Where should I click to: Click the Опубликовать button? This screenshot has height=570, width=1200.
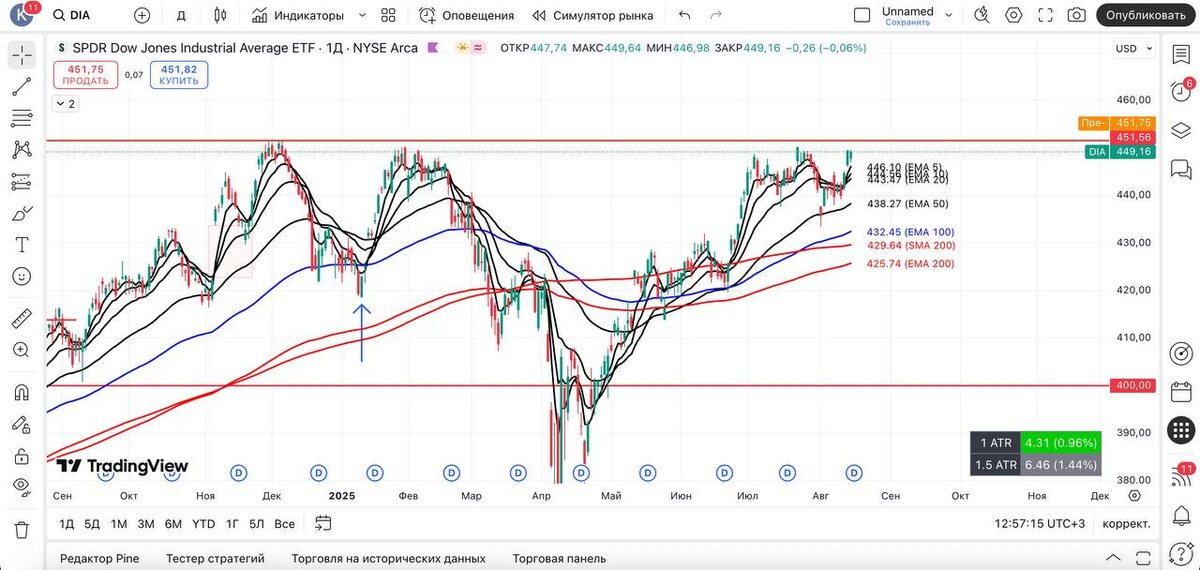click(x=1146, y=15)
